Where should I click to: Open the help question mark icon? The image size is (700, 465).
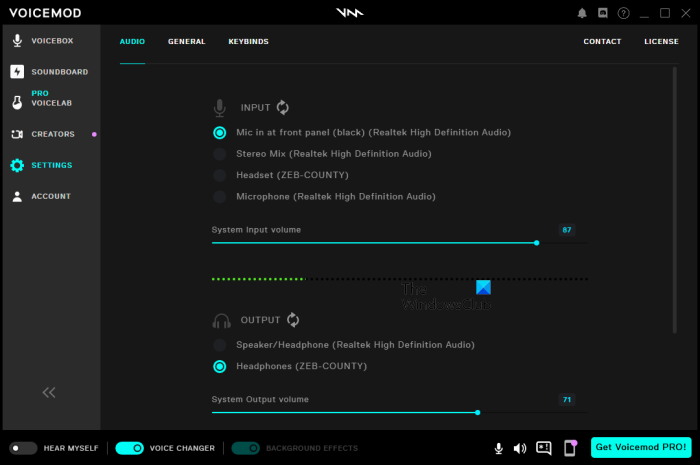click(623, 13)
